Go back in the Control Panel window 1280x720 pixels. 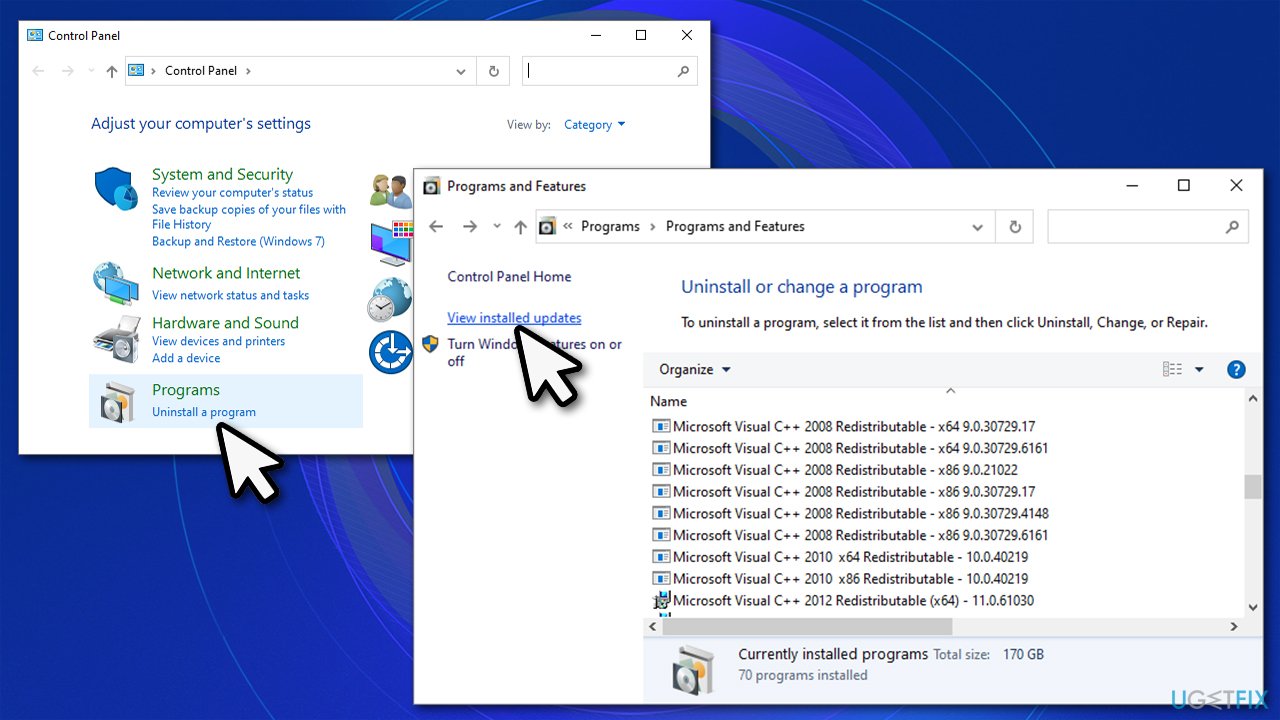39,71
